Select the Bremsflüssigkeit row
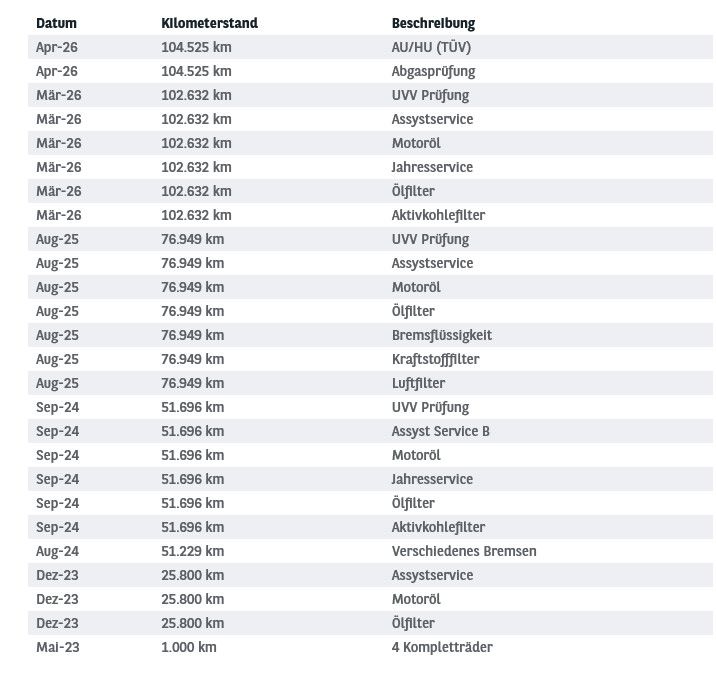This screenshot has height=673, width=716. 370,335
